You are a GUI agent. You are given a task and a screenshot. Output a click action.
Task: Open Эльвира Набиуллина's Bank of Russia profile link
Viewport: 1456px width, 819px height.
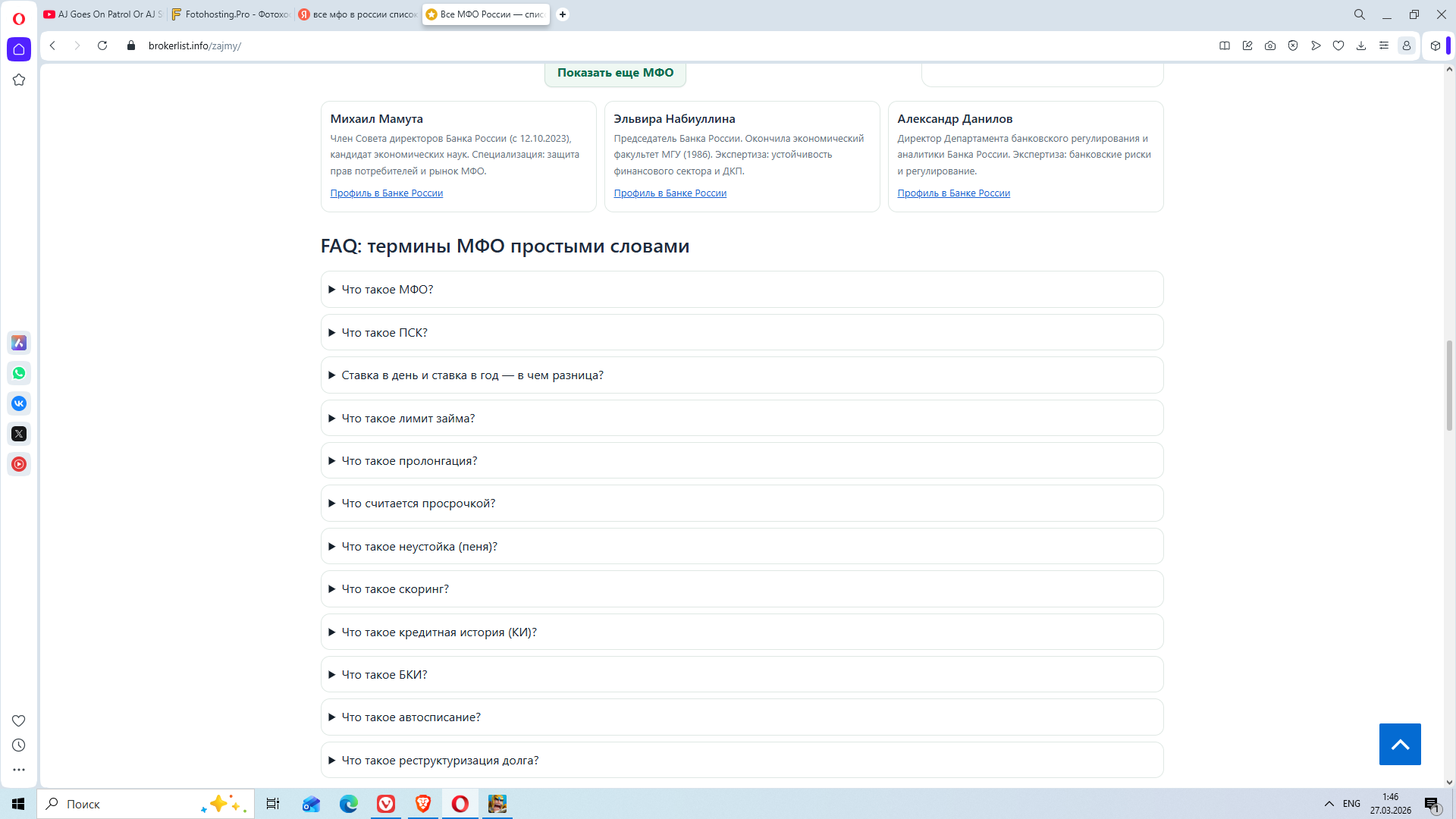(x=670, y=193)
